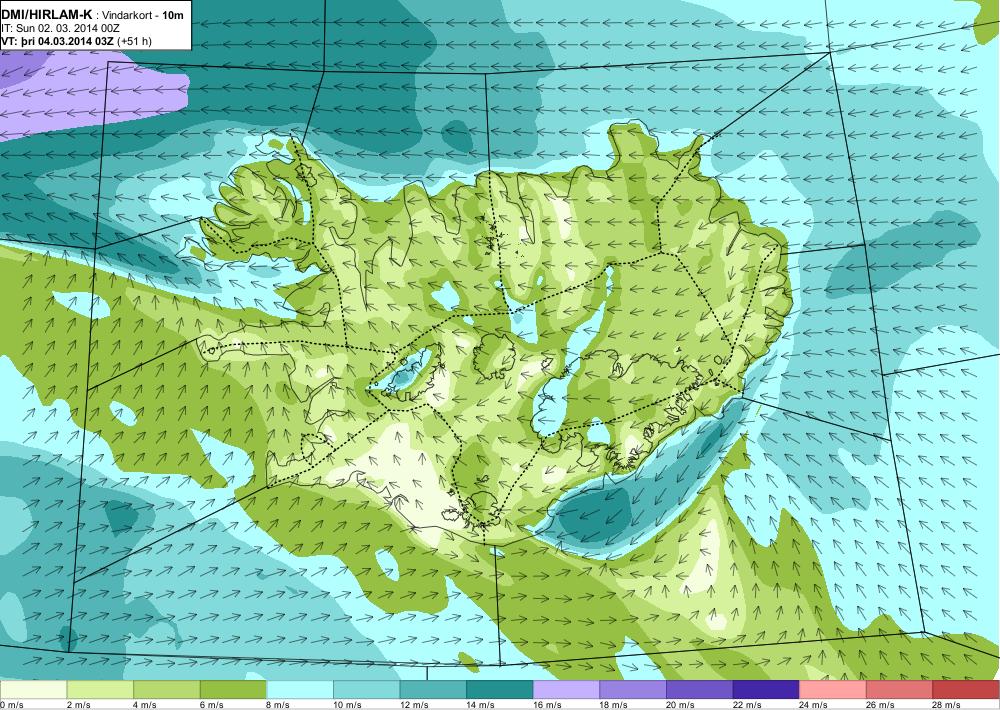Click the '14 m/s' legend label
Screen dimensions: 1000x710
click(x=480, y=704)
